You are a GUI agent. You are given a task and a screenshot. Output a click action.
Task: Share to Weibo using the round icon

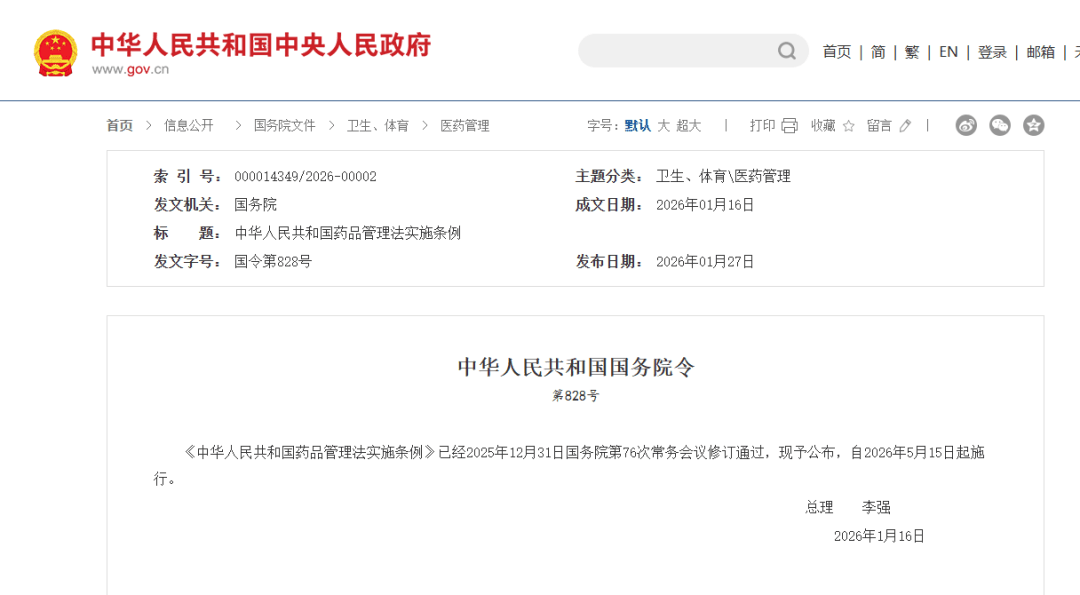[966, 125]
